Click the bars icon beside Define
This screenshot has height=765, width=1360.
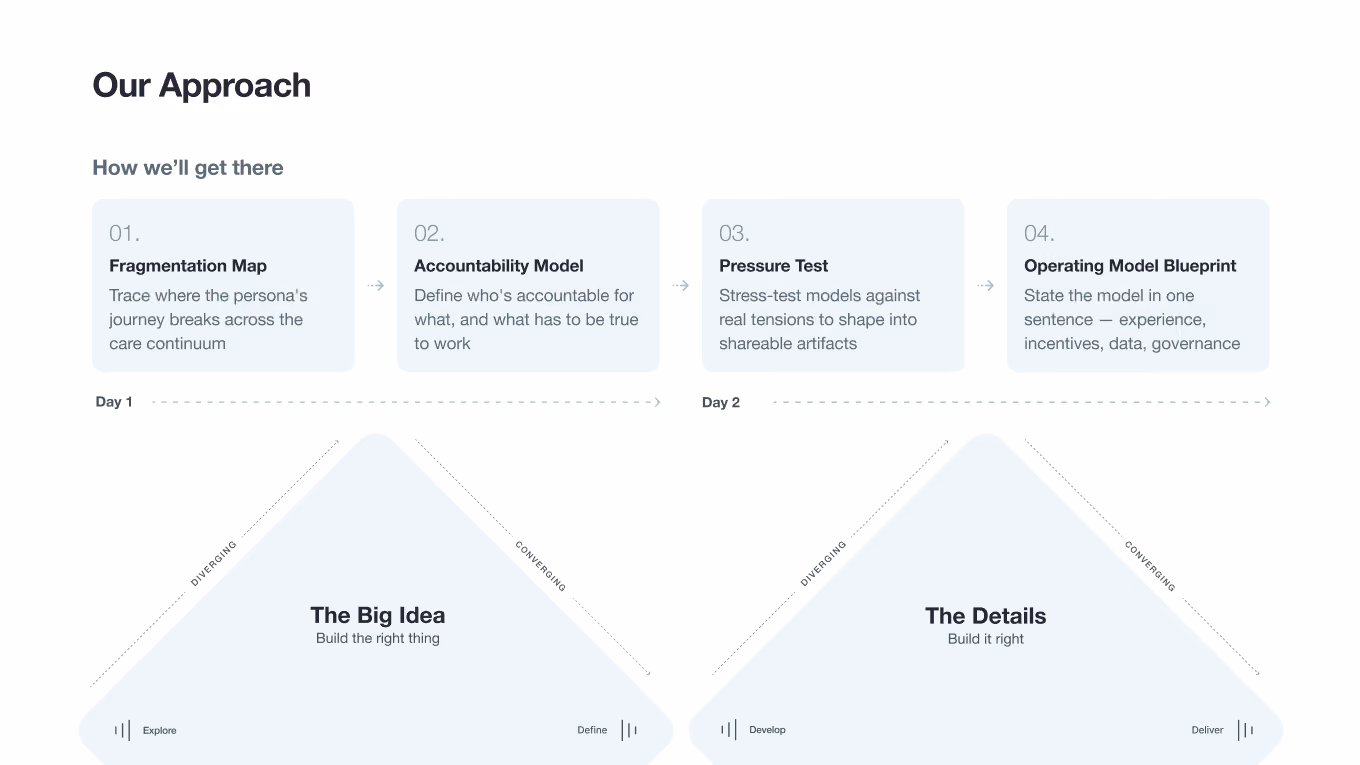point(629,730)
